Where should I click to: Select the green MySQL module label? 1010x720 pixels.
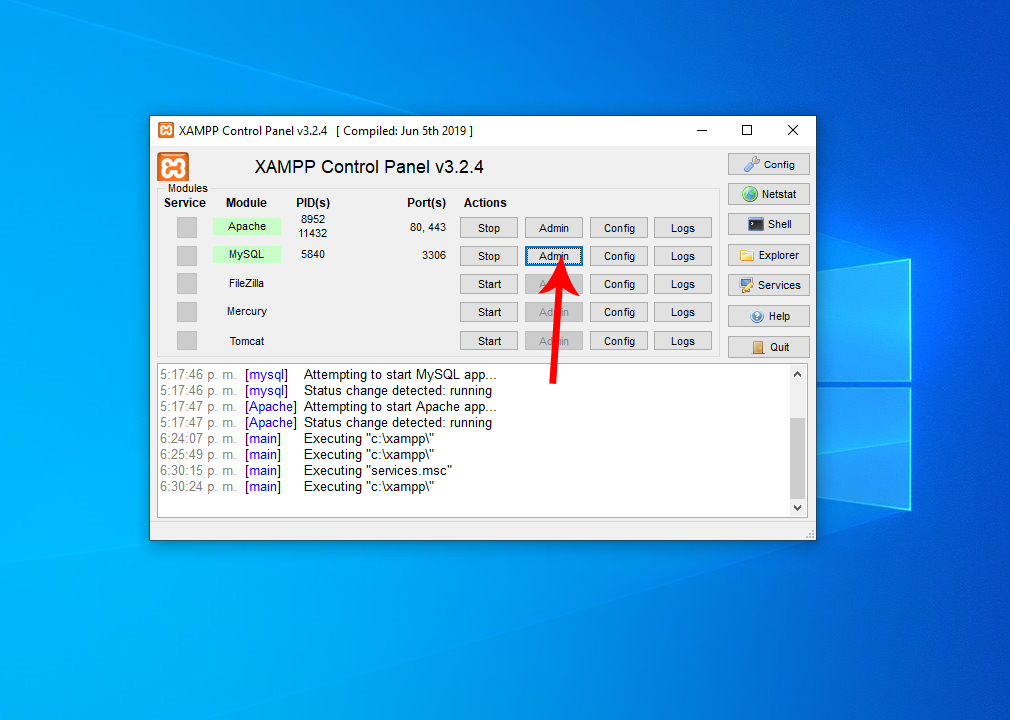pos(247,254)
